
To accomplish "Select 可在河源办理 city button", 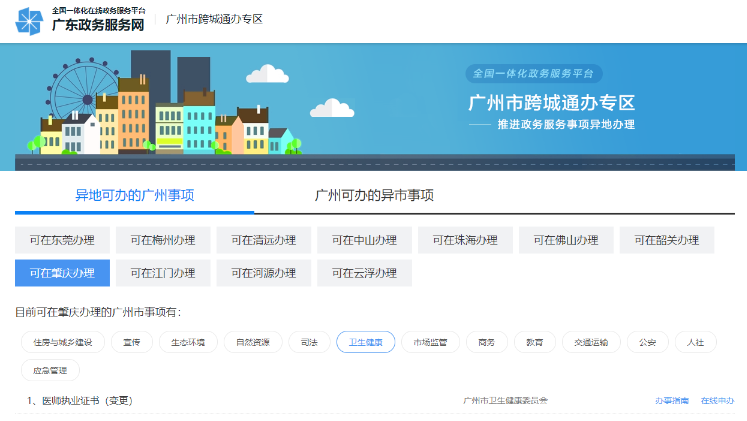I will pyautogui.click(x=263, y=273).
